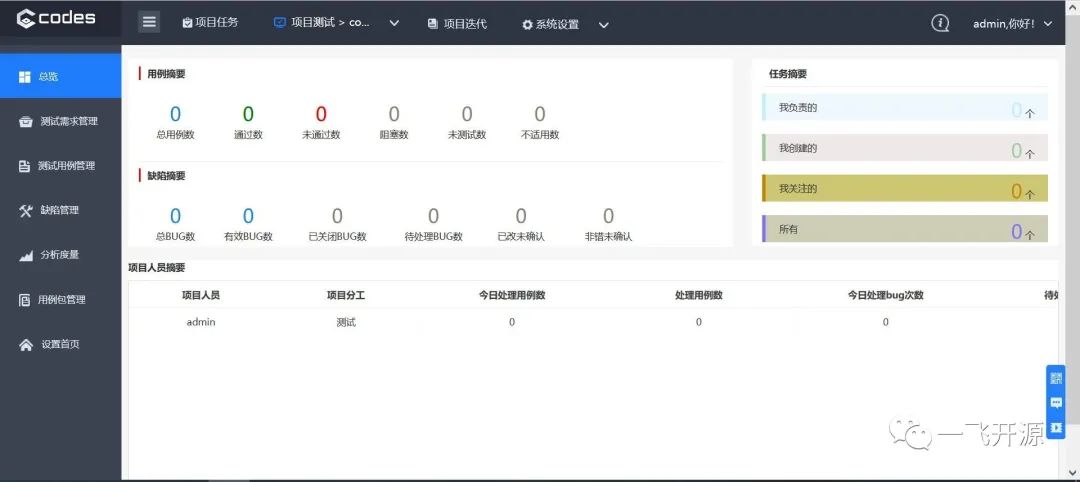
Task: Click the 处理用例数 column header
Action: tap(699, 295)
